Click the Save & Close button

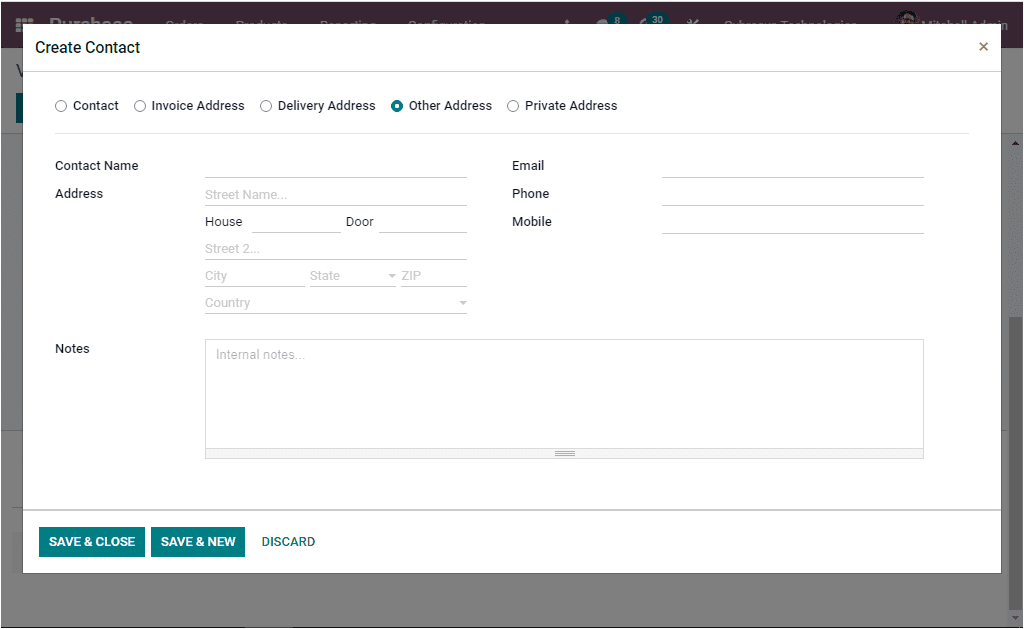click(91, 541)
